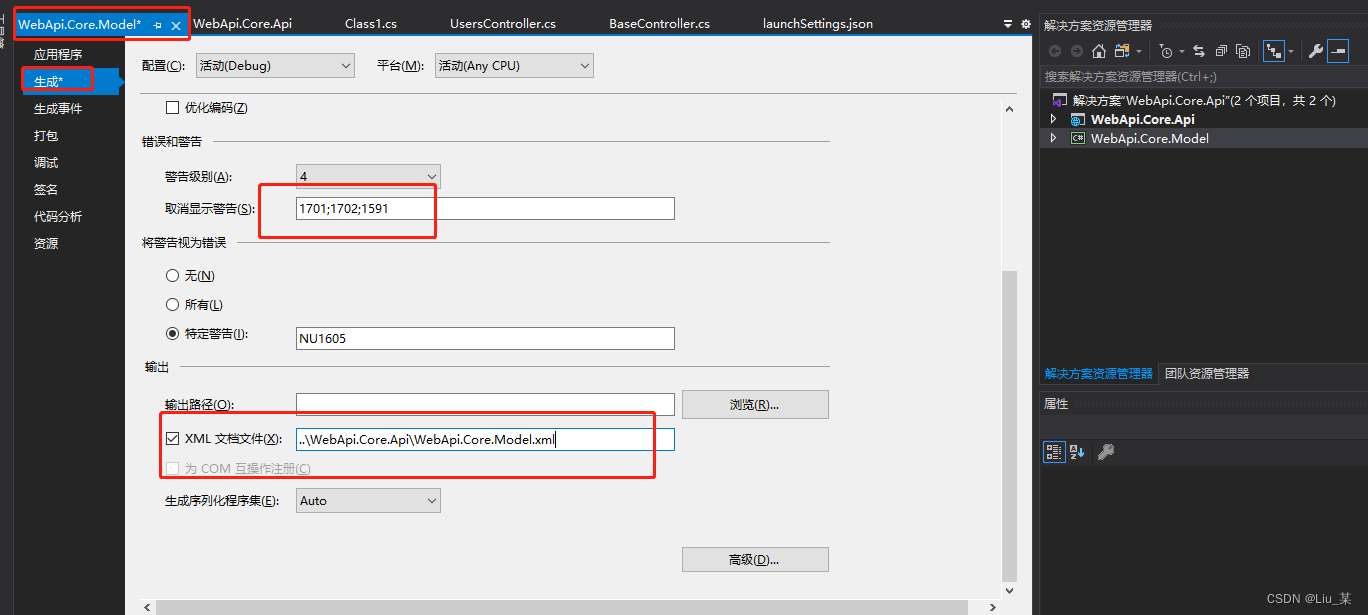Uncheck the XML 文档文件 checkbox

174,438
